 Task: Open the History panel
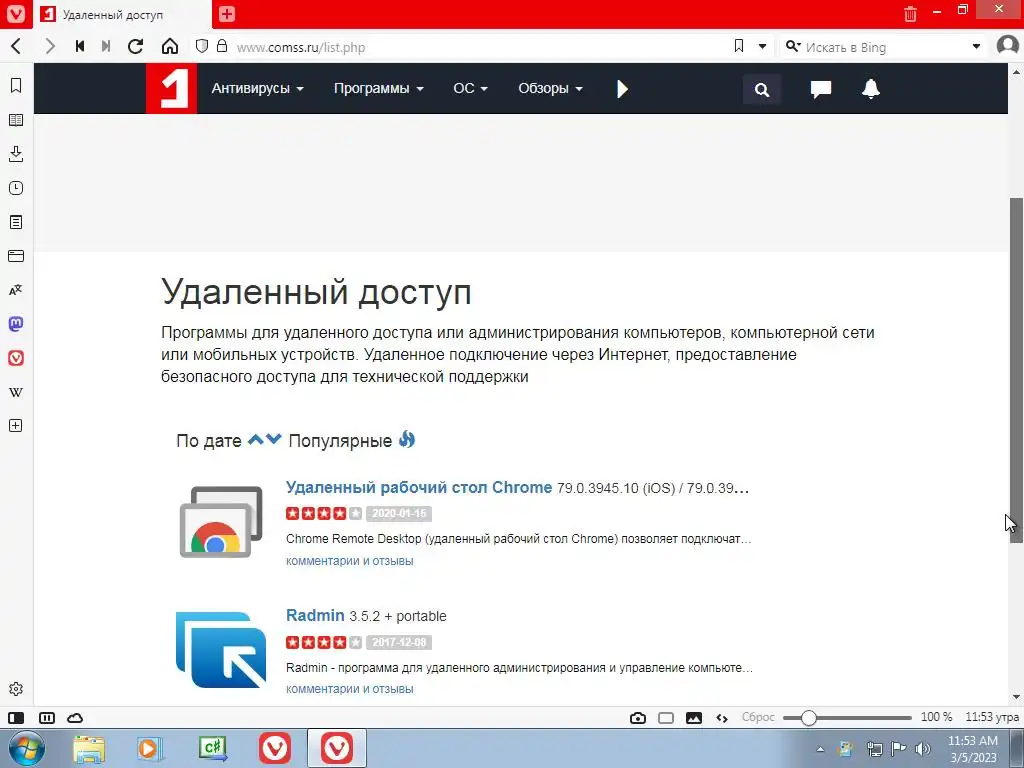16,188
